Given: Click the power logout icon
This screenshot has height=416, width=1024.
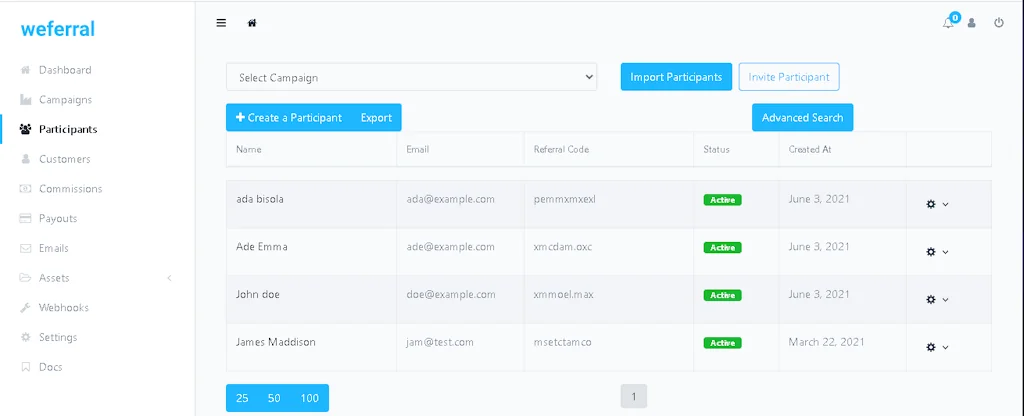Looking at the screenshot, I should tap(998, 23).
